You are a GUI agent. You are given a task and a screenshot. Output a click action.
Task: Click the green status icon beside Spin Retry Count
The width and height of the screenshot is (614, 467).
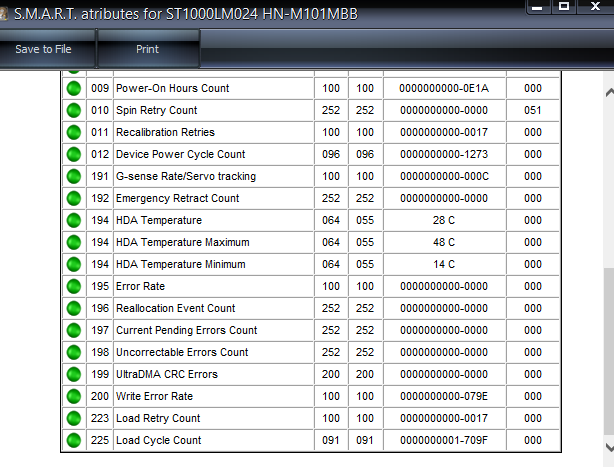74,111
